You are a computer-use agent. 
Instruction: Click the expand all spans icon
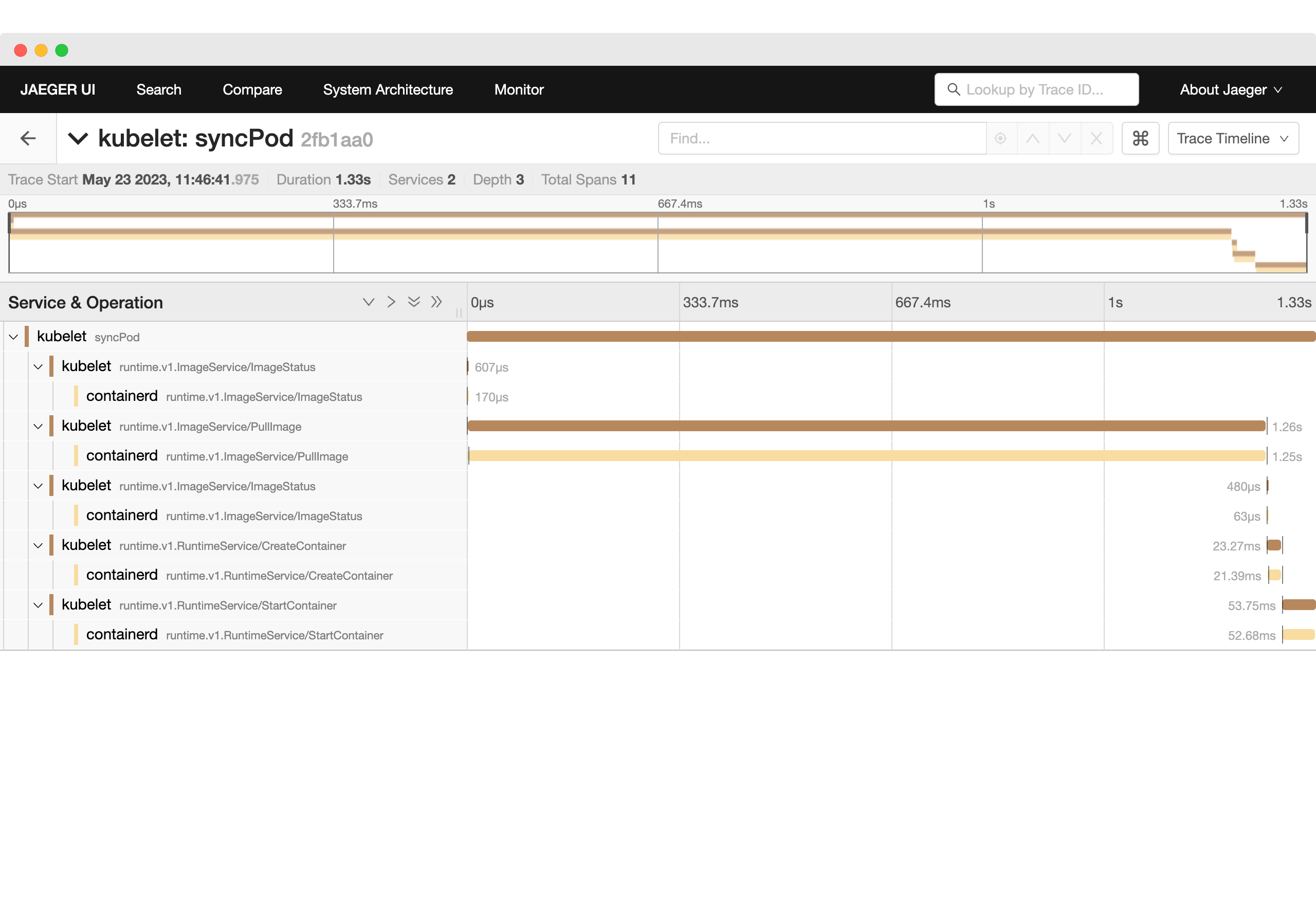click(x=415, y=302)
